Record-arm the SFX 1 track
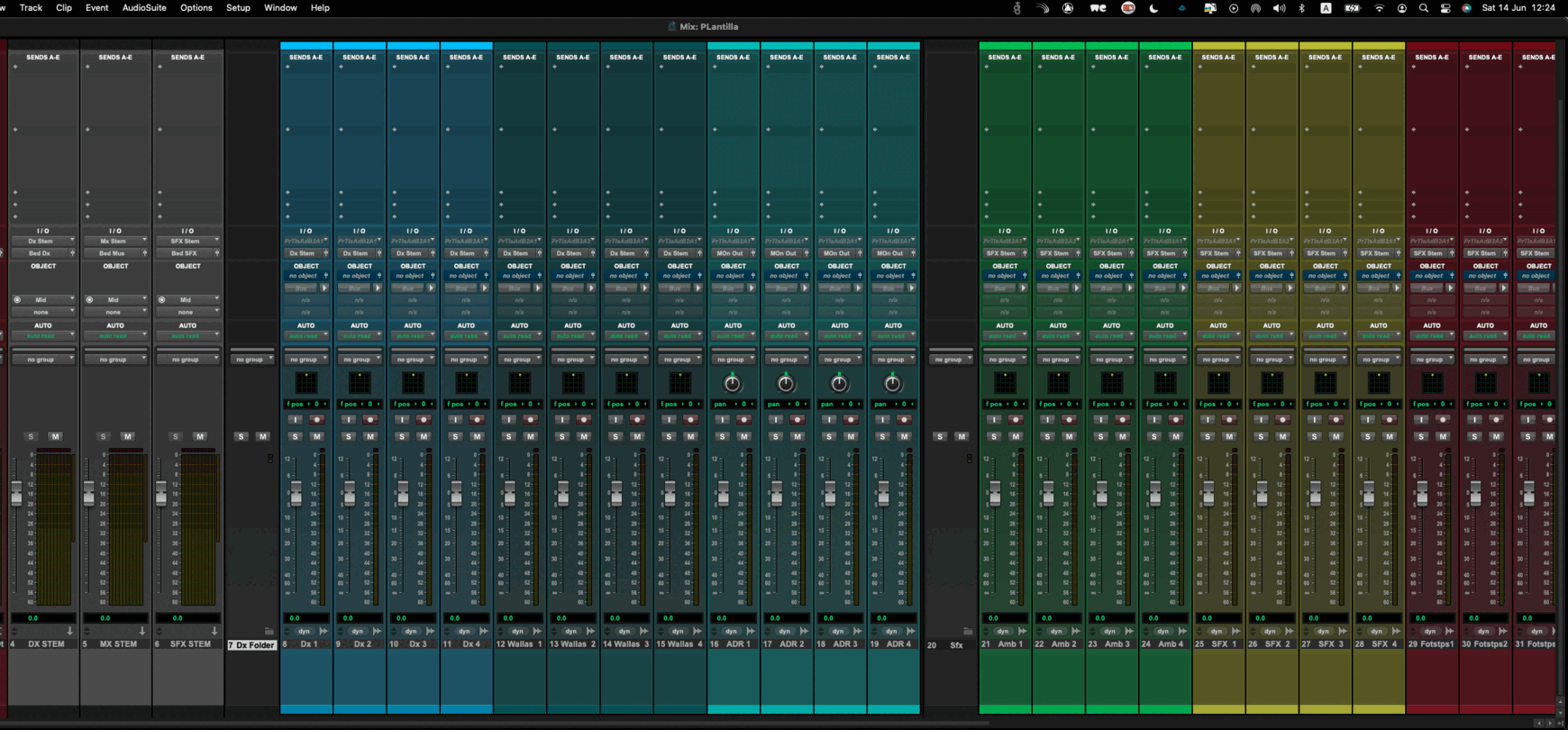1568x730 pixels. tap(1229, 419)
